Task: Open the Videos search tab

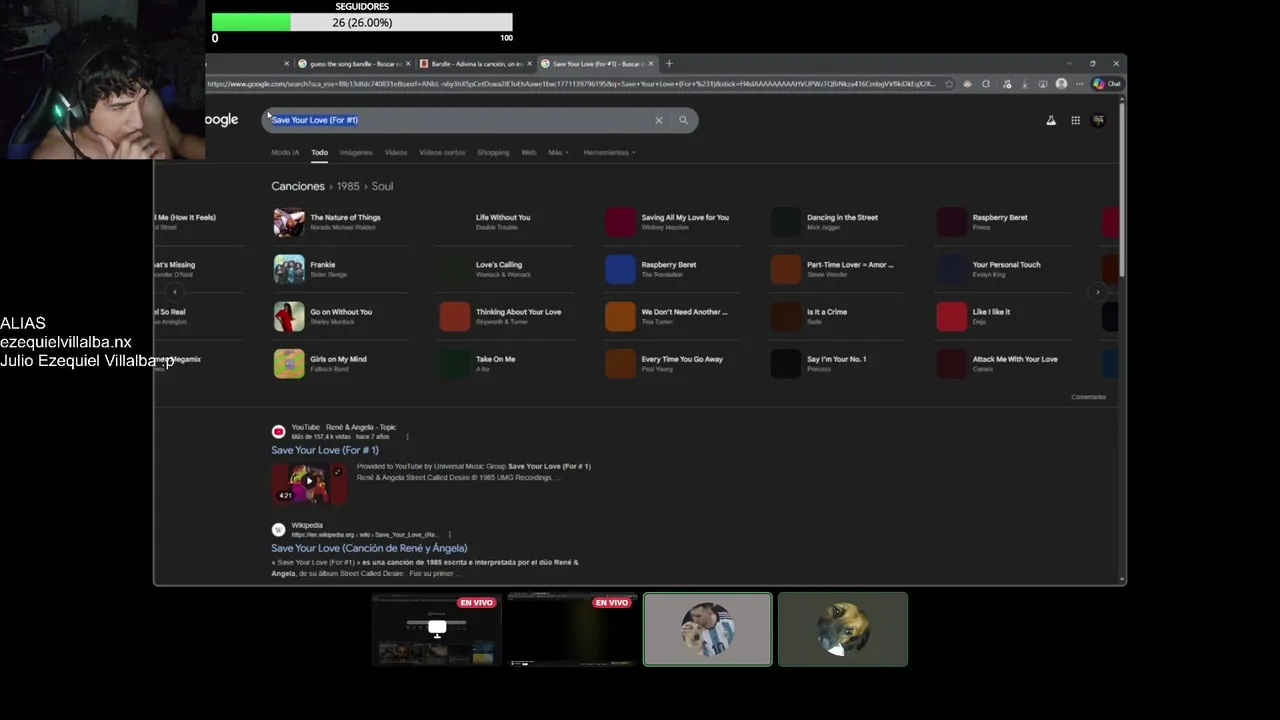Action: coord(396,153)
